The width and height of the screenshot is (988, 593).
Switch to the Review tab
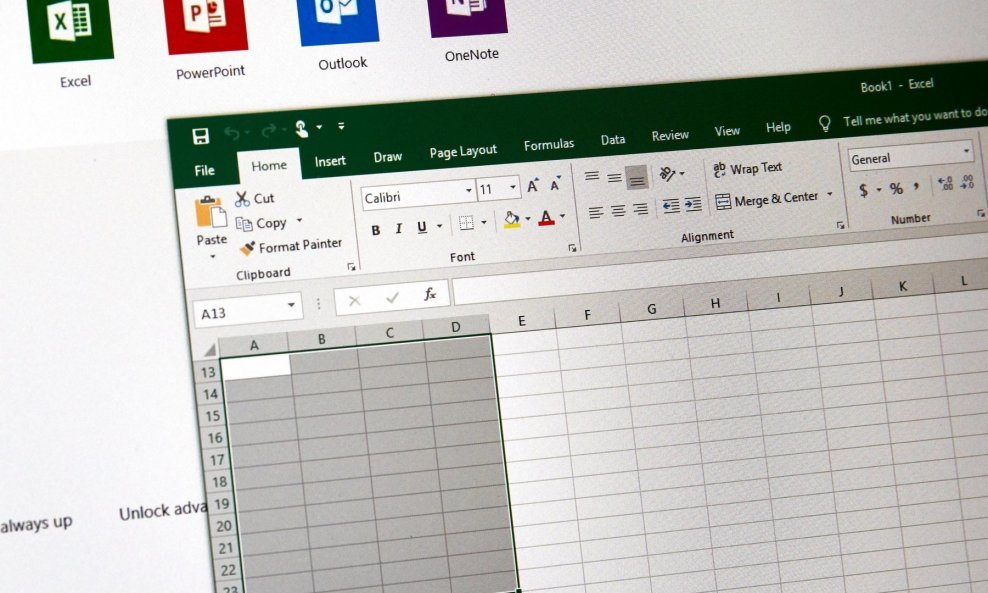pyautogui.click(x=670, y=135)
